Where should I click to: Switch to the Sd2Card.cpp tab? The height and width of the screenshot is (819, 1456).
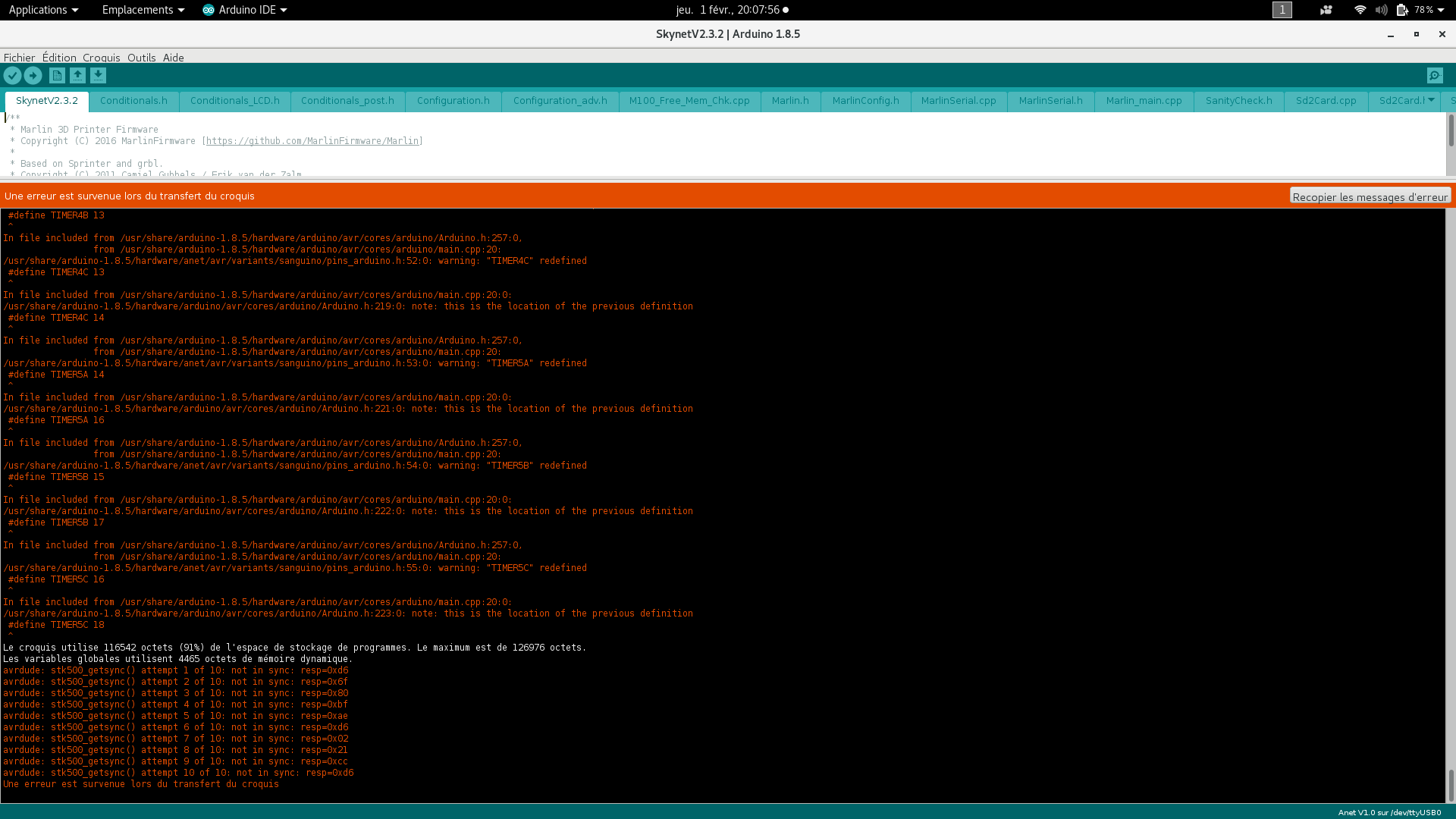click(x=1326, y=101)
